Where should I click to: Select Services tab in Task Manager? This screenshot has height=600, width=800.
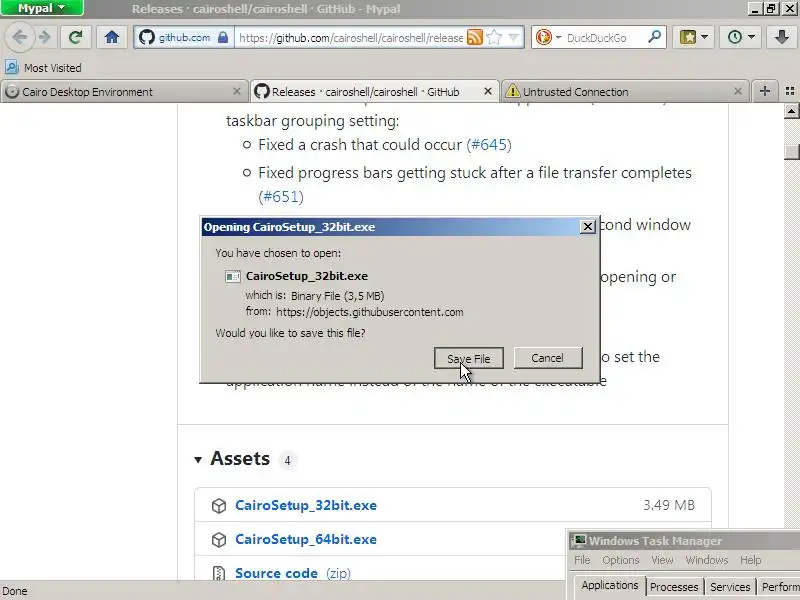[730, 587]
